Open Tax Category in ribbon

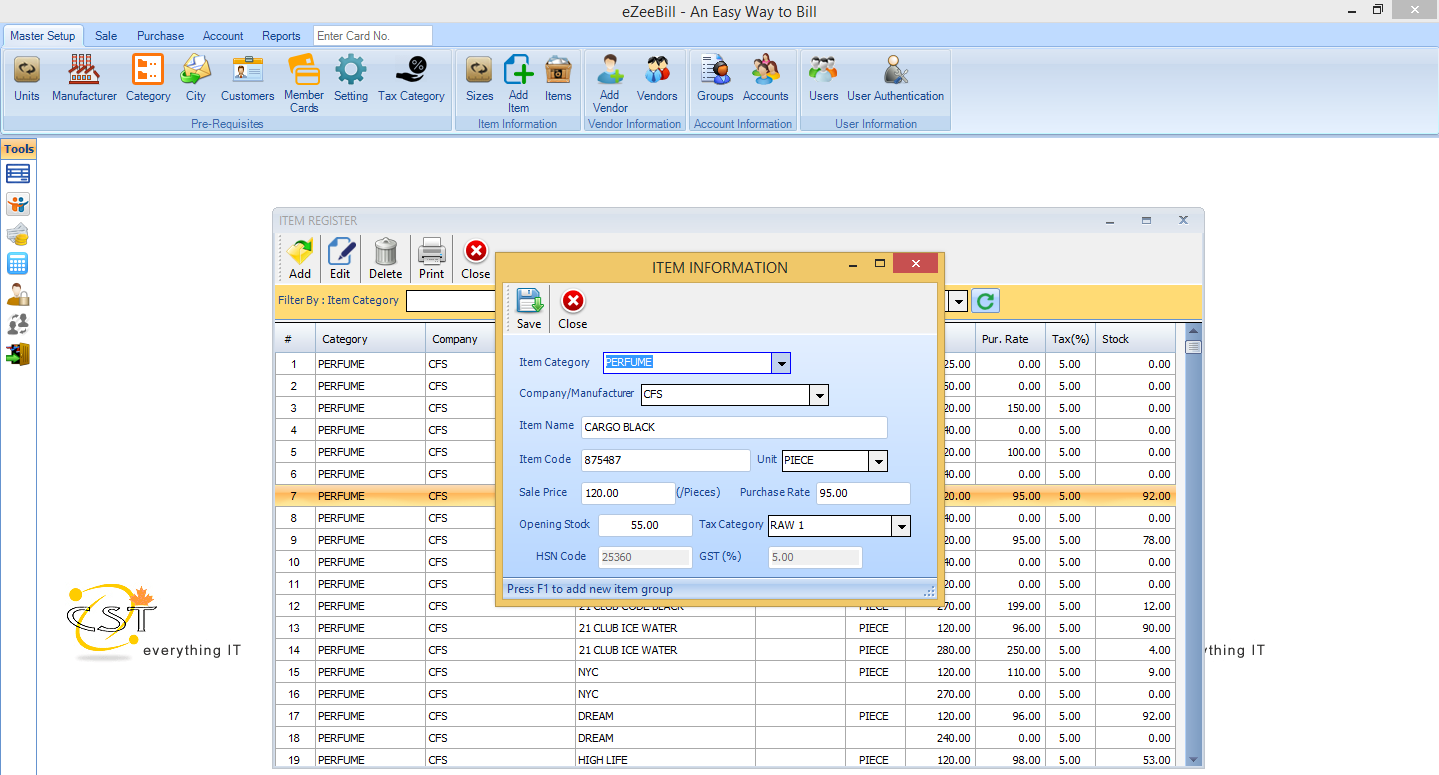point(411,79)
